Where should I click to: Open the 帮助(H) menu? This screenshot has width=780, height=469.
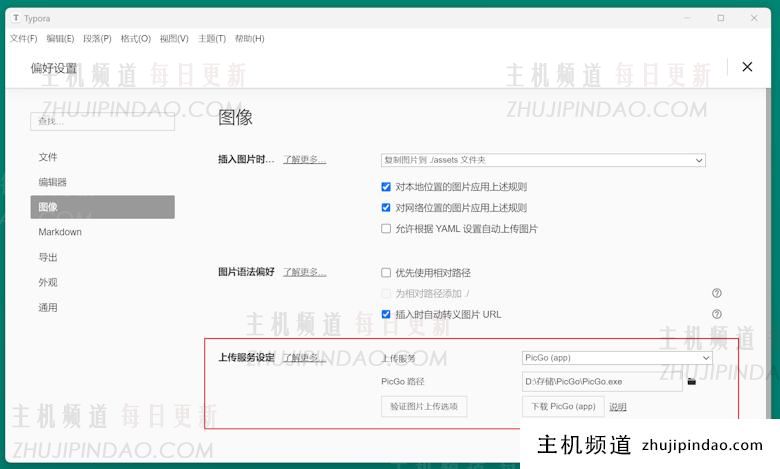[249, 38]
